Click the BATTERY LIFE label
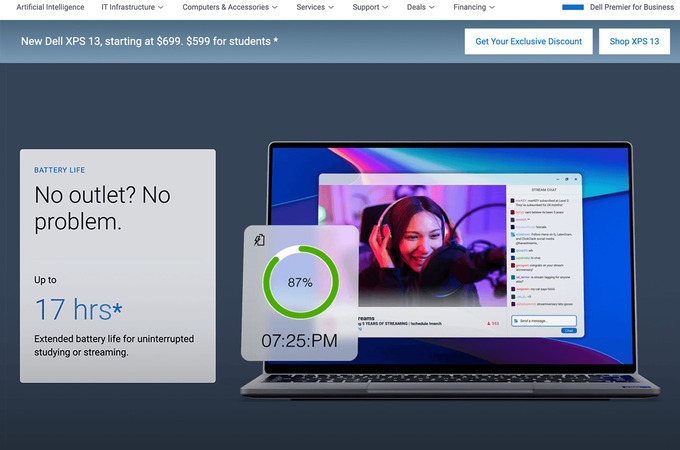Screen dimensions: 680x450 [59, 170]
